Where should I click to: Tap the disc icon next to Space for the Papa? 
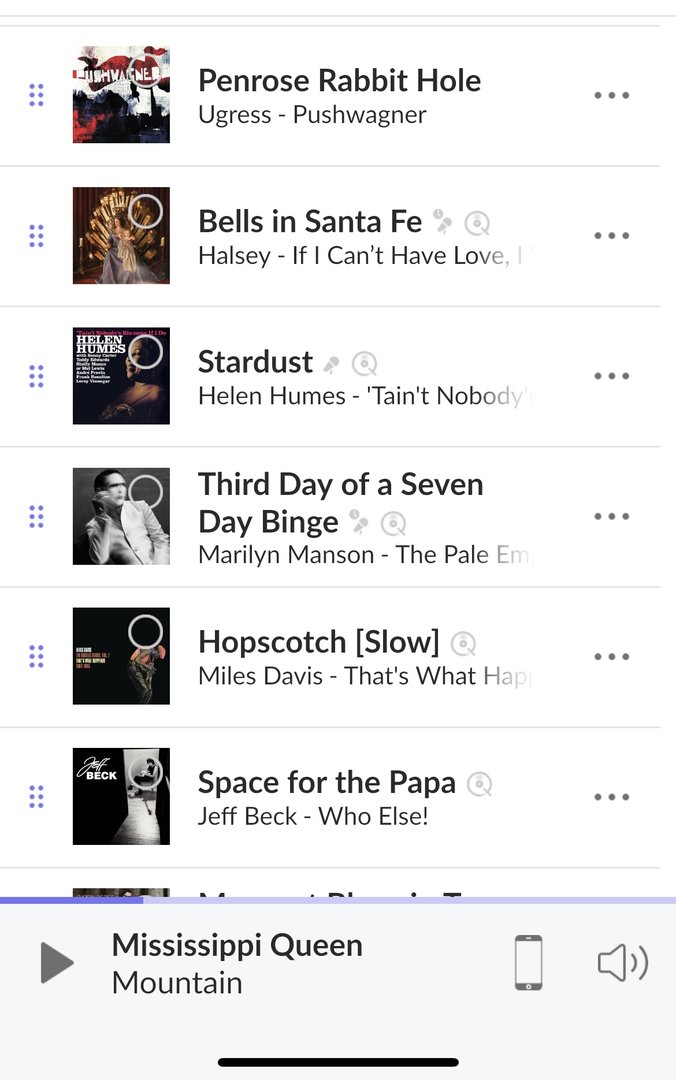pyautogui.click(x=480, y=784)
